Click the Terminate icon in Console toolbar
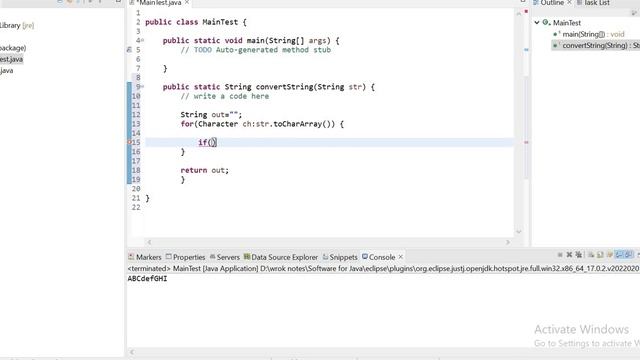Viewport: 640px width, 360px height. (x=560, y=255)
